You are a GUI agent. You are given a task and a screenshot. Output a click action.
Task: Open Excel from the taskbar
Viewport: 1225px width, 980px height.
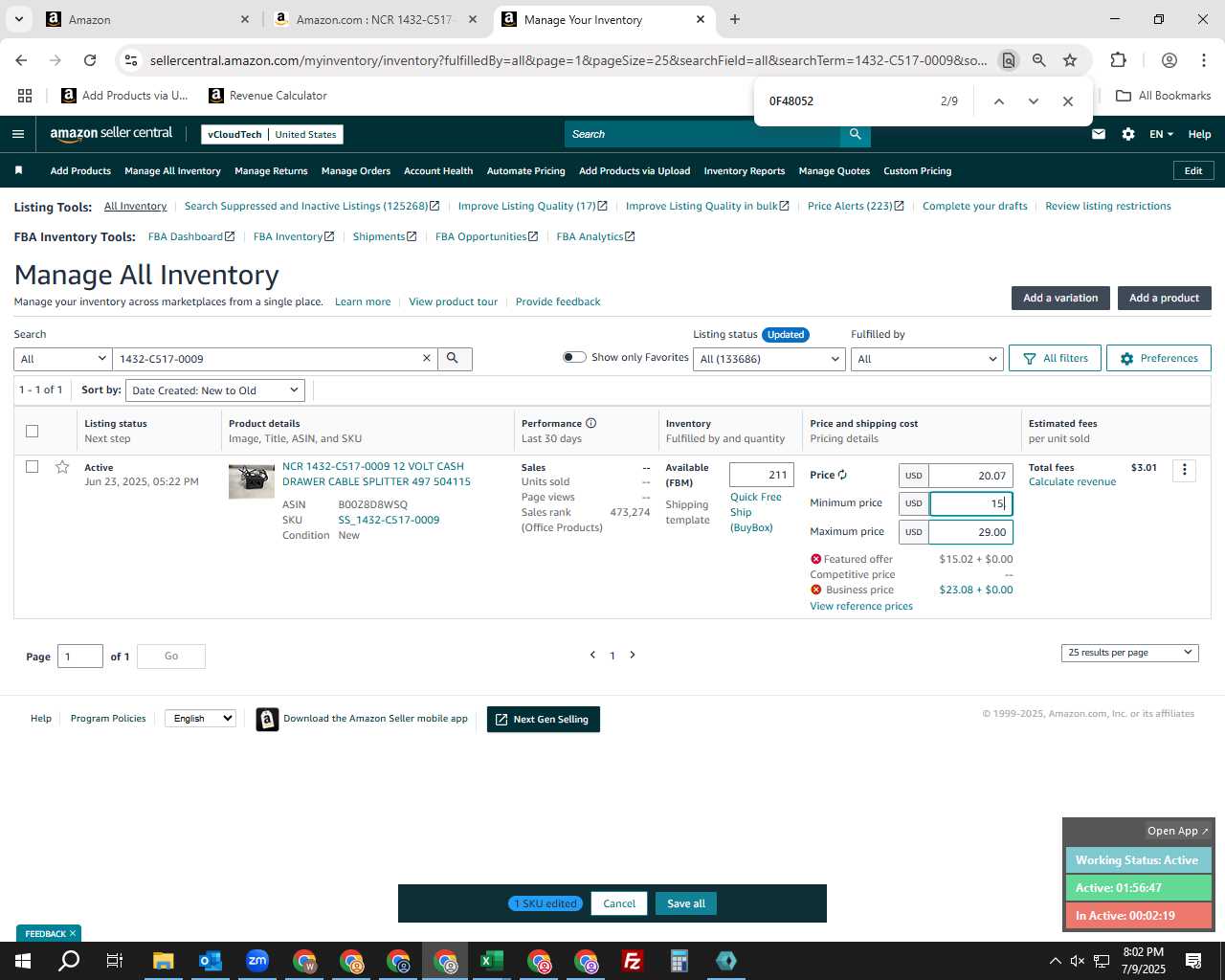[492, 961]
